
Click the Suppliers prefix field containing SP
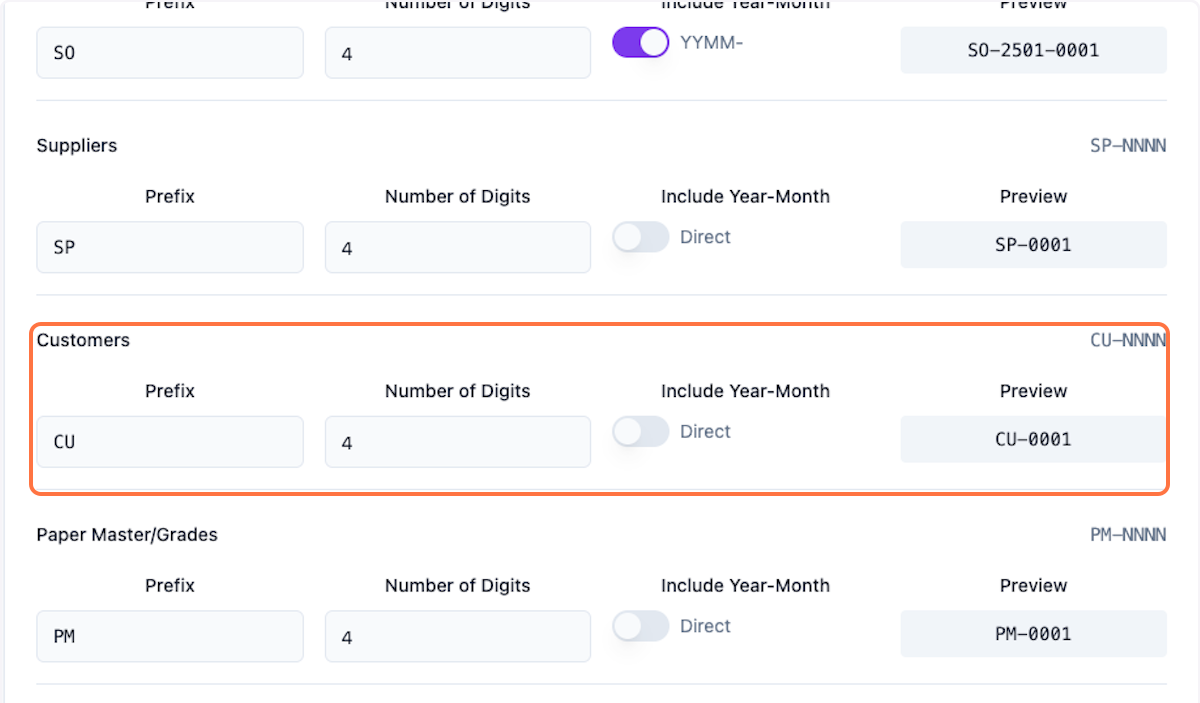[170, 247]
